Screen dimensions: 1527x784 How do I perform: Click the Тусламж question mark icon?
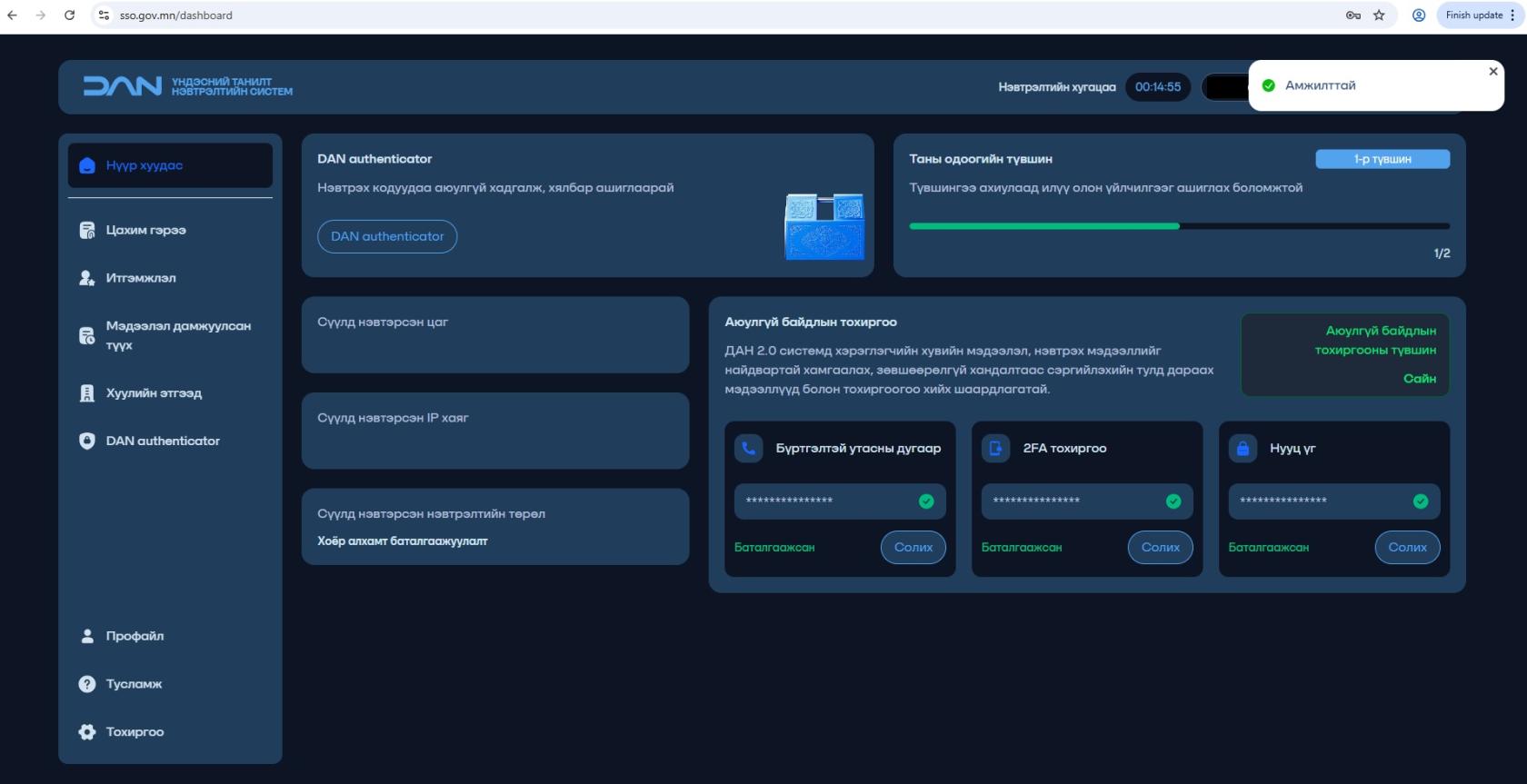tap(87, 684)
